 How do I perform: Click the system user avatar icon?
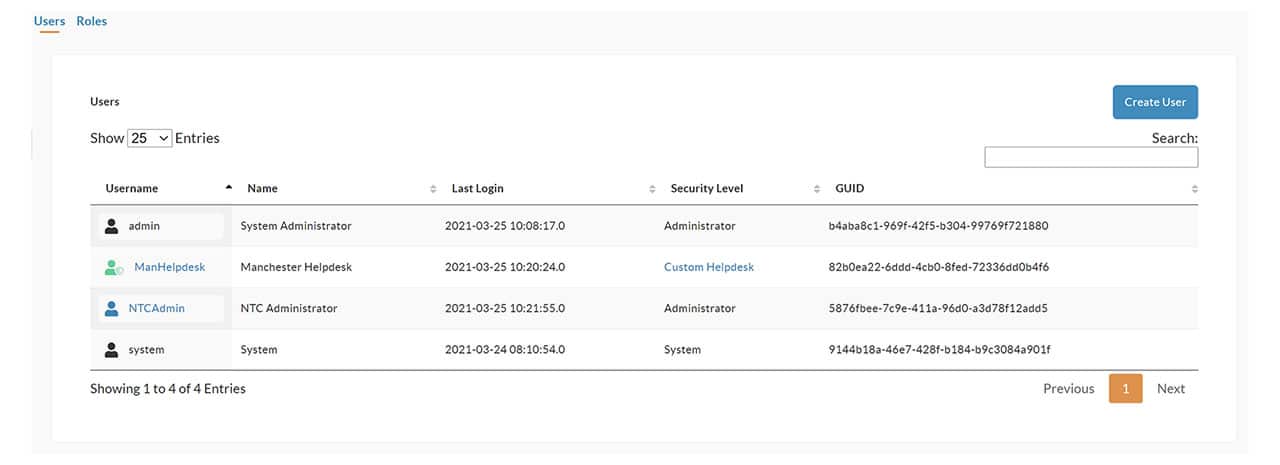(x=112, y=350)
